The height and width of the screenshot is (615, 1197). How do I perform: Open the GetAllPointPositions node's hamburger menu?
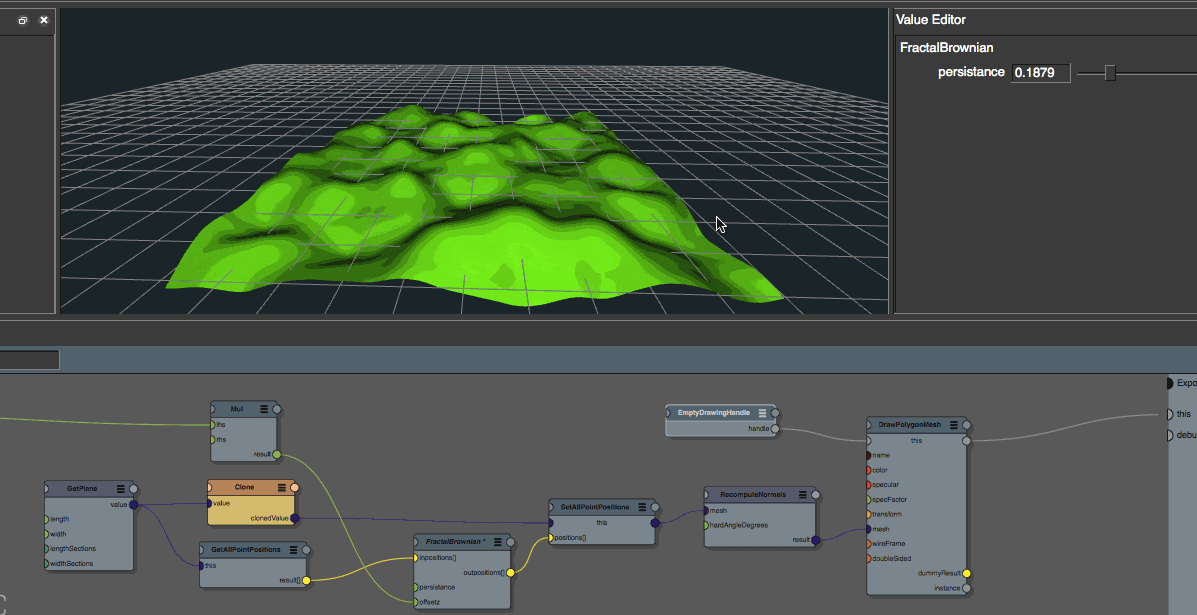[x=293, y=549]
